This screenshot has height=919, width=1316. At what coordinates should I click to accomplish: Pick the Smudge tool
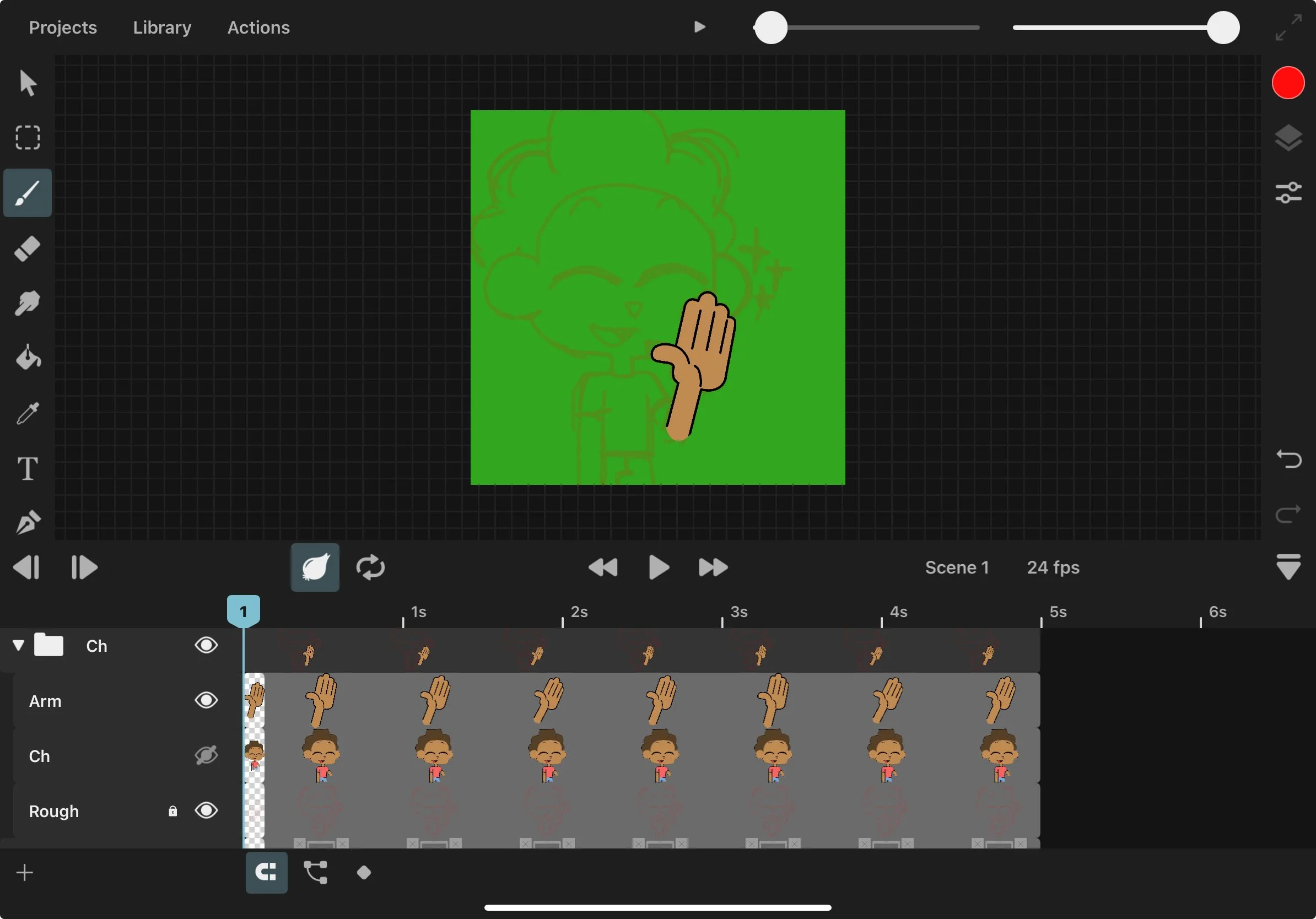28,302
